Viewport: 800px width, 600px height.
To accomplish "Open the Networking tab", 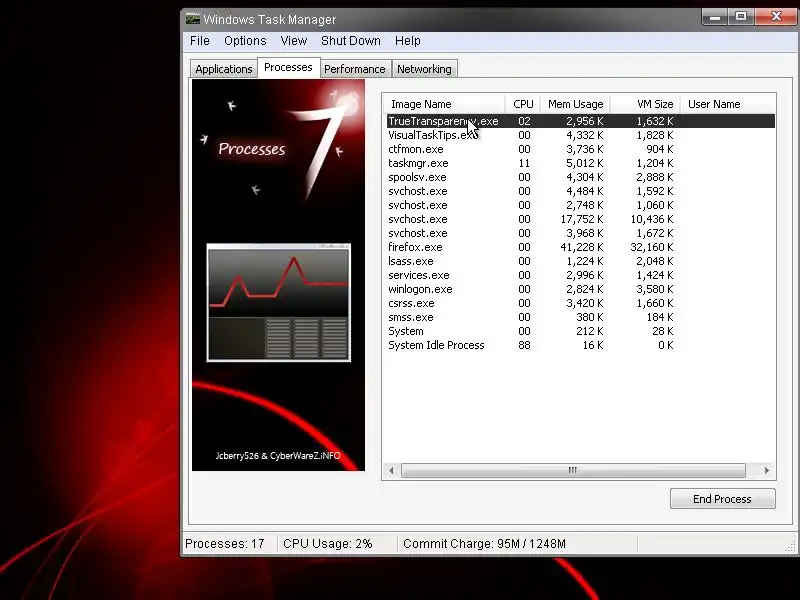I will point(424,69).
